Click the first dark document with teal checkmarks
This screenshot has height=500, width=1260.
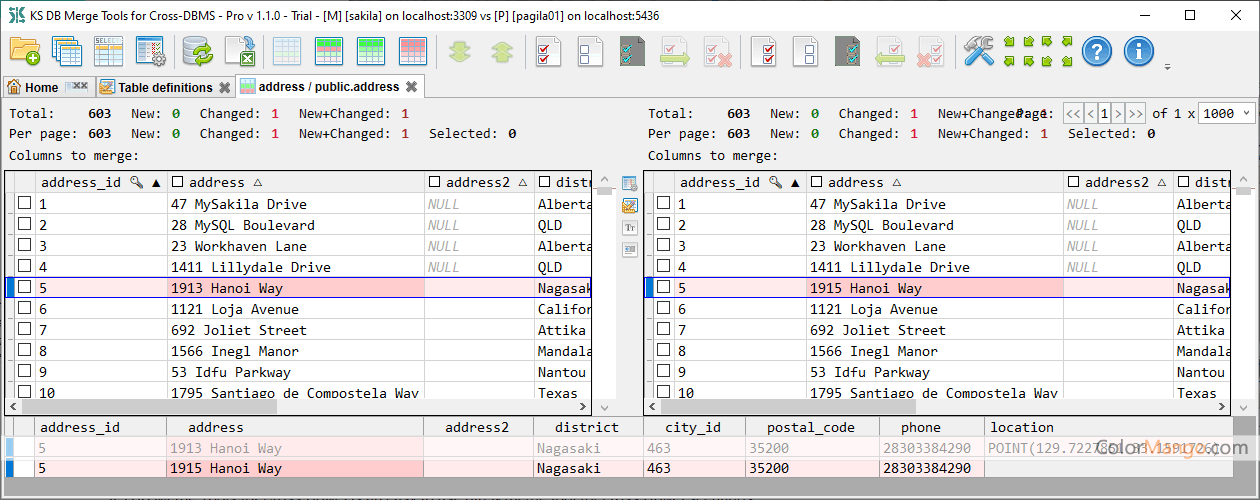[x=632, y=51]
